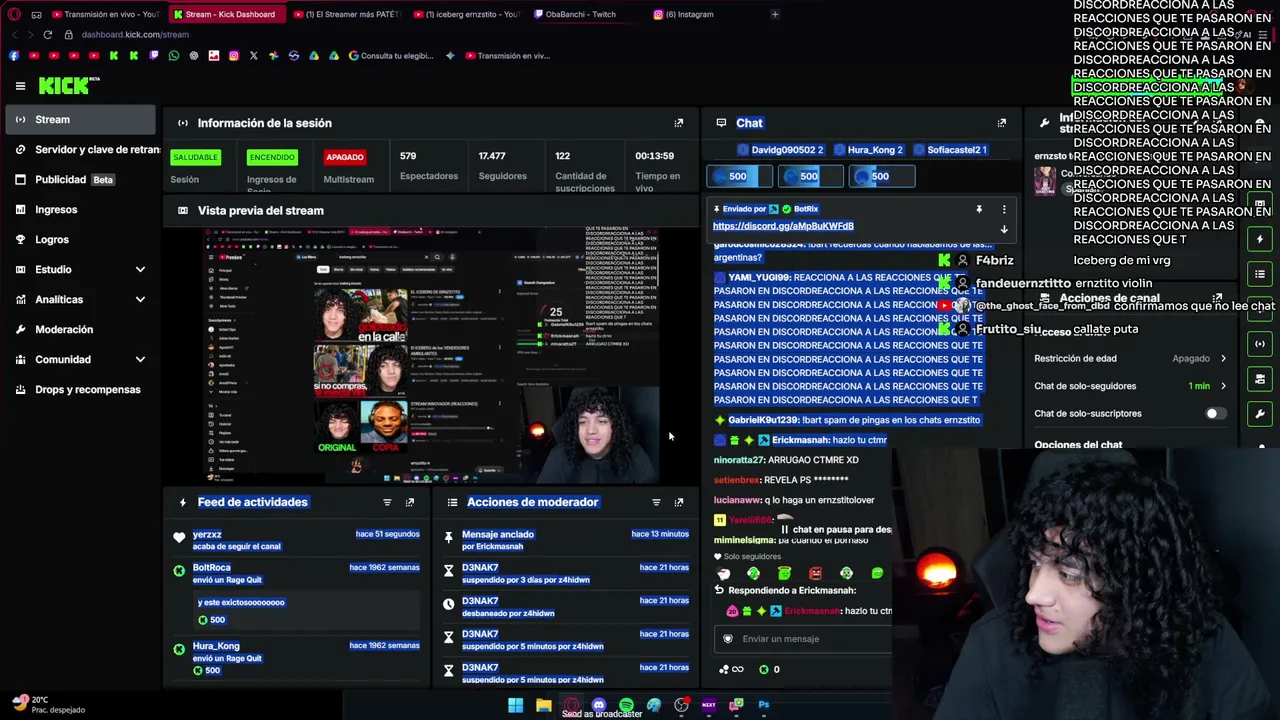Open the Facebook bookmark icon

[x=14, y=56]
